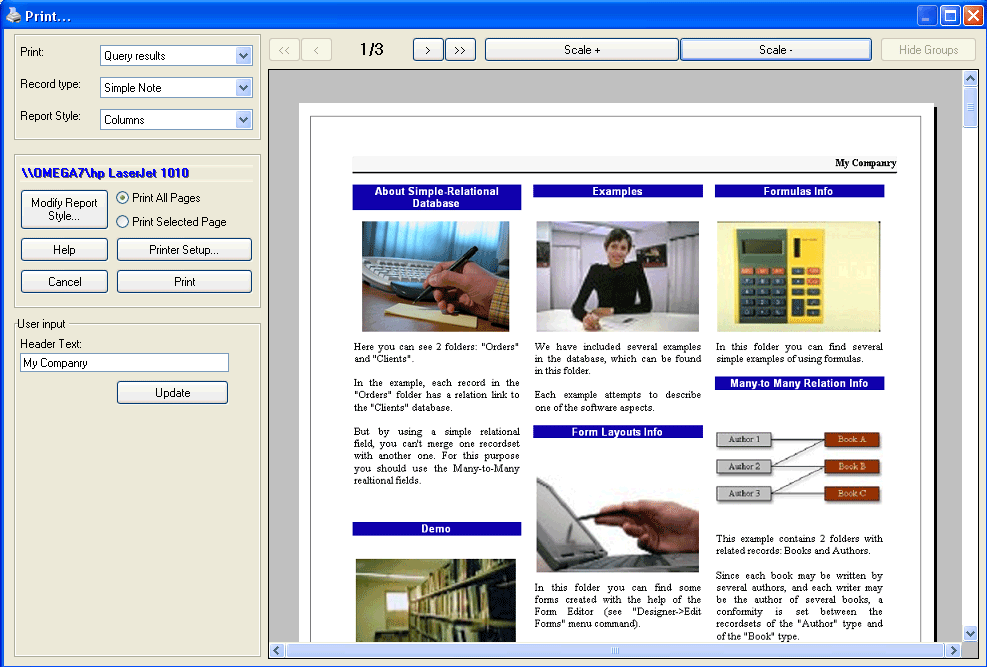The image size is (987, 667).
Task: Jump to last page with >> button
Action: click(x=460, y=50)
